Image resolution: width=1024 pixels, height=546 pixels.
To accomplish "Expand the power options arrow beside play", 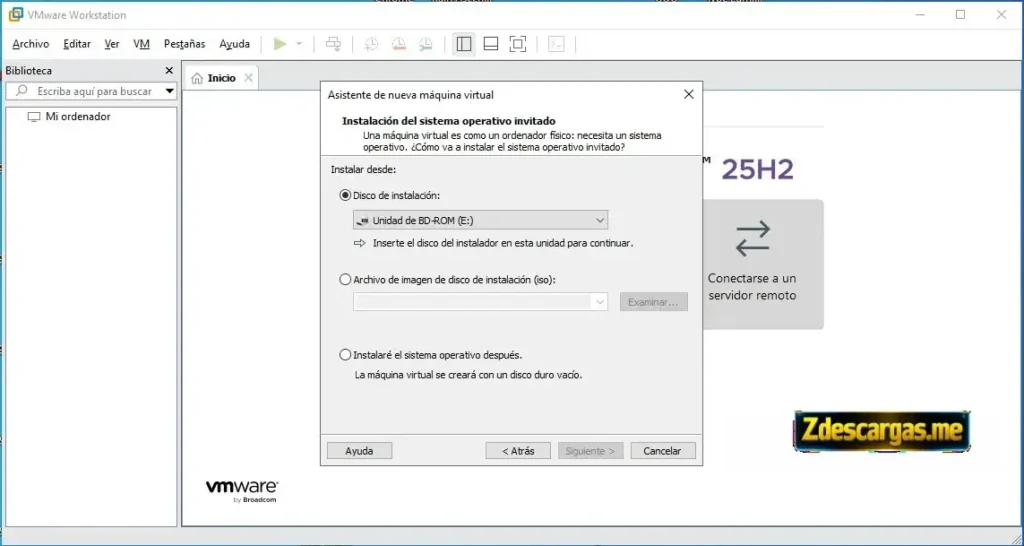I will (299, 44).
